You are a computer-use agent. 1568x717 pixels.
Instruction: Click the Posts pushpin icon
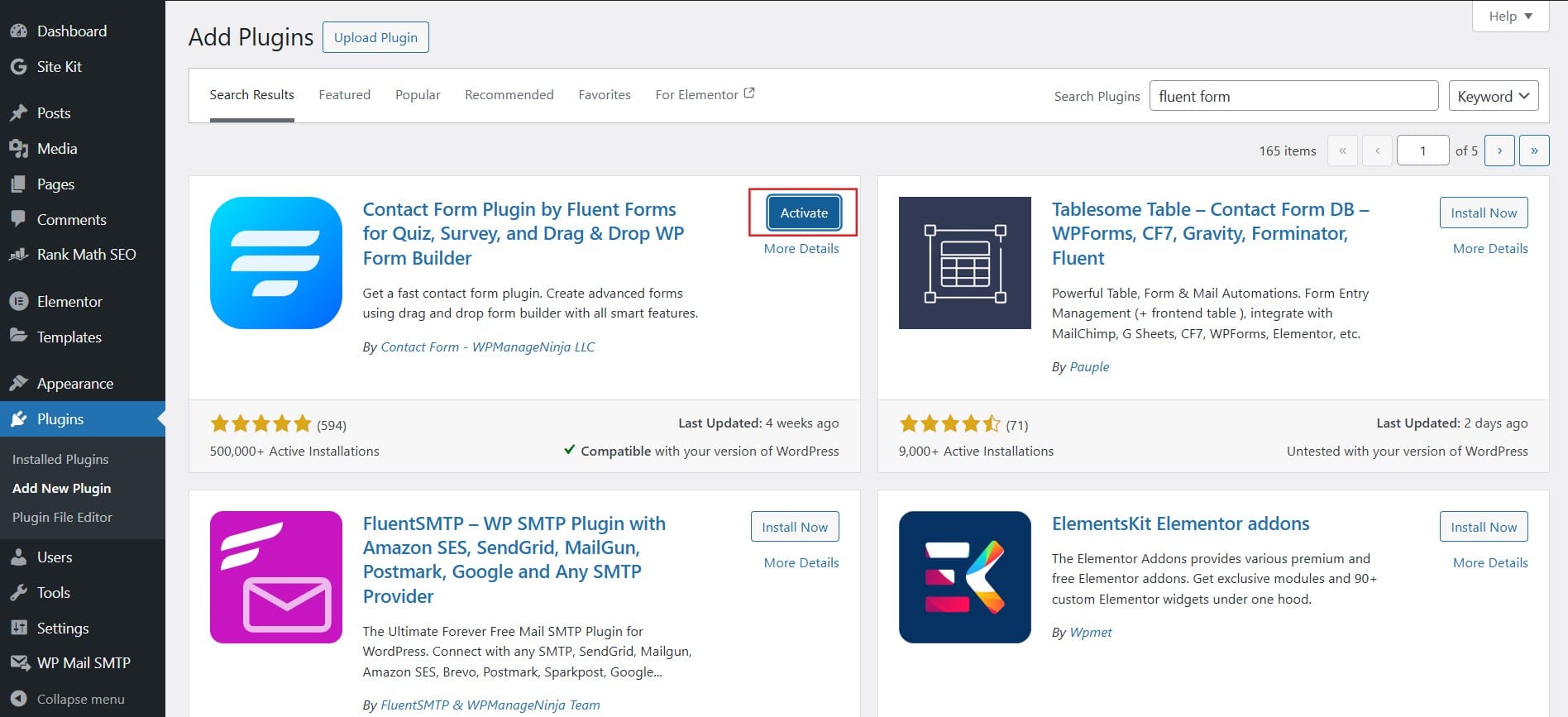click(x=18, y=113)
